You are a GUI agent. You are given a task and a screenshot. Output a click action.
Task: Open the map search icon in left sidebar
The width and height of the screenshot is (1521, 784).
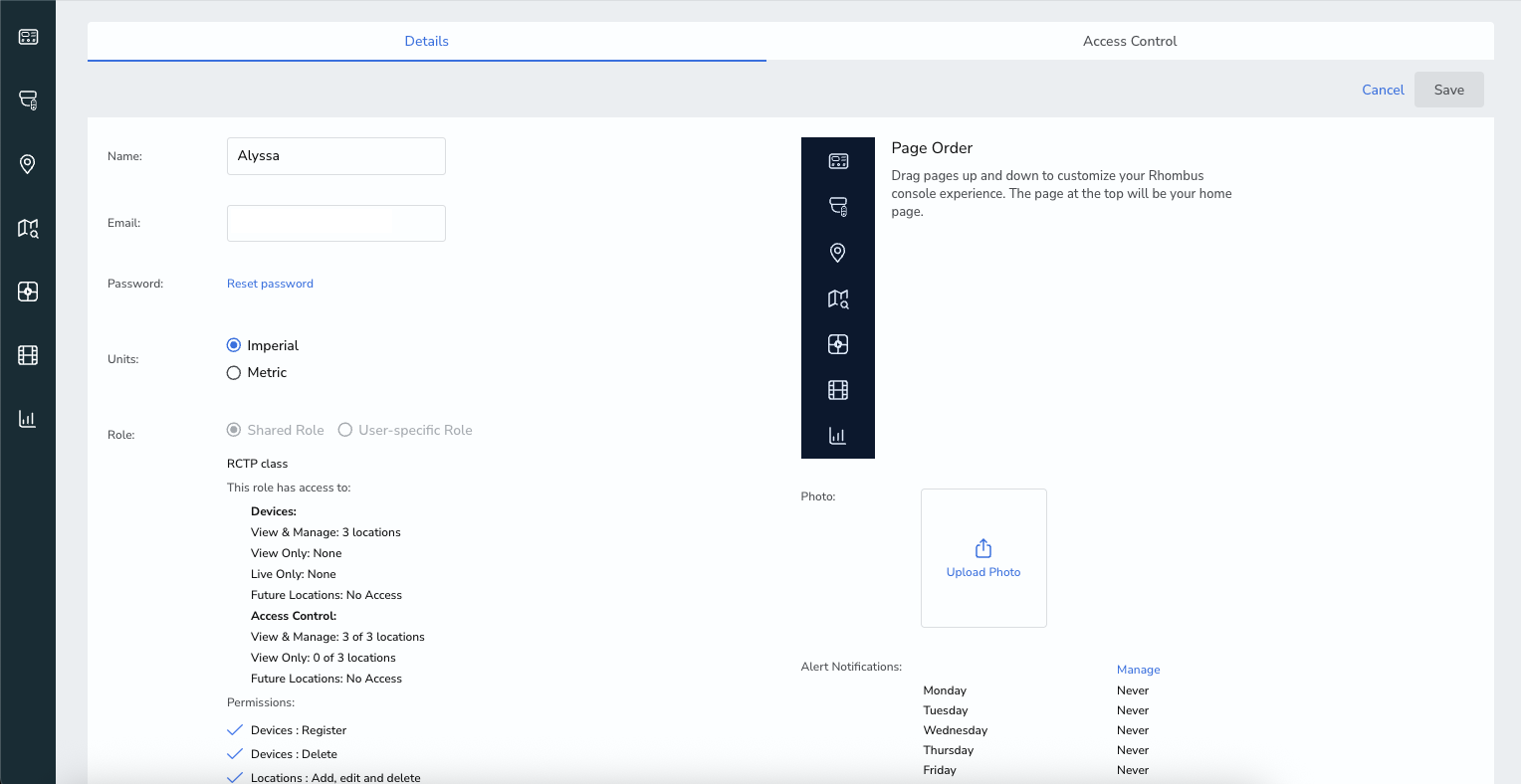[28, 228]
